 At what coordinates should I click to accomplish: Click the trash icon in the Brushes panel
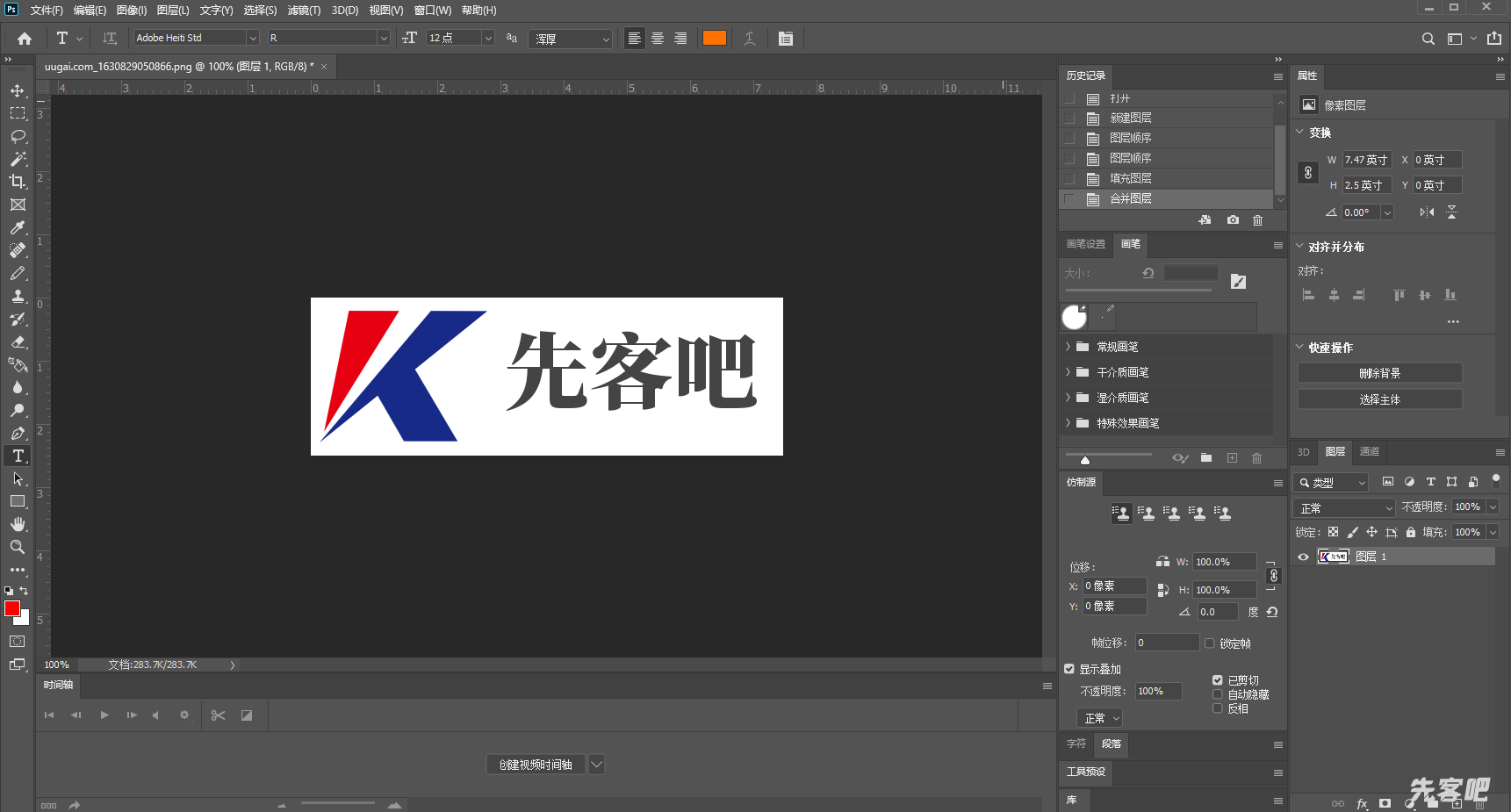tap(1256, 457)
